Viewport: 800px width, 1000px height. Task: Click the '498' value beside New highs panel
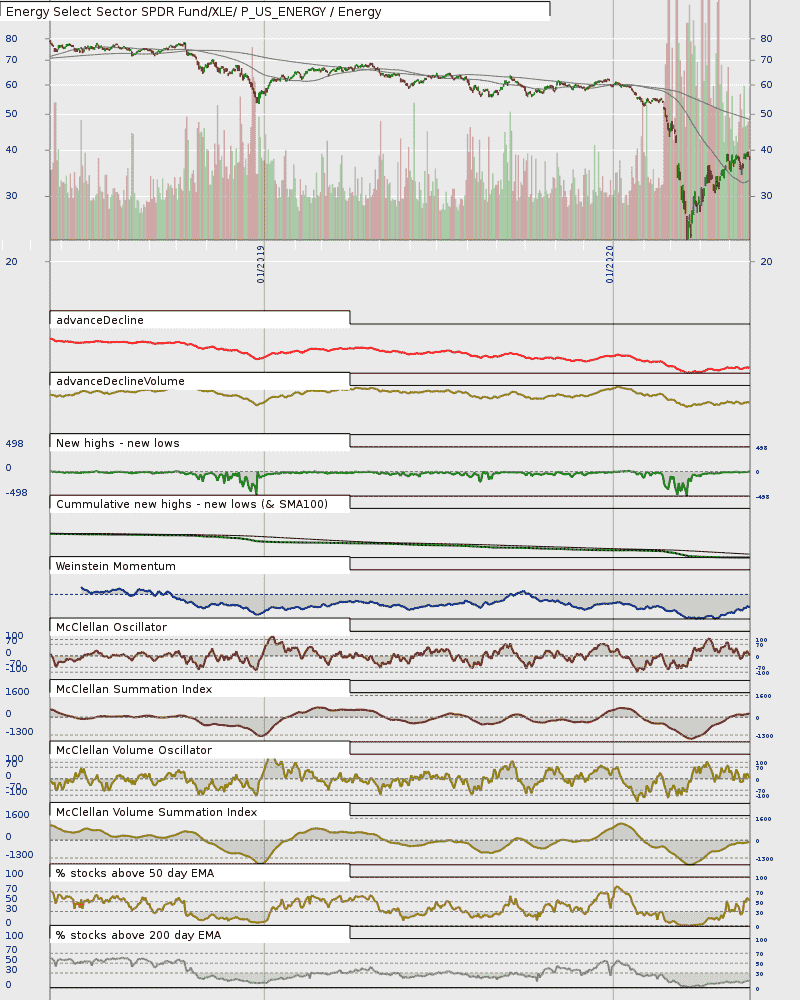coord(14,444)
